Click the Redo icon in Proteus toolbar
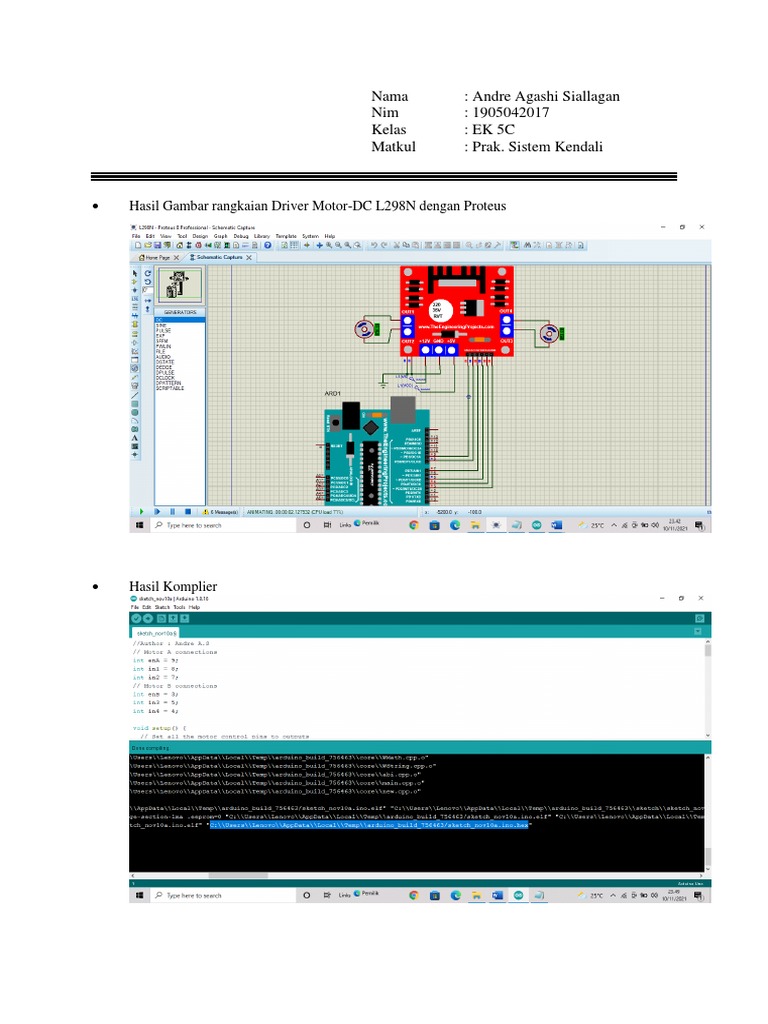The image size is (768, 1024). coord(384,246)
